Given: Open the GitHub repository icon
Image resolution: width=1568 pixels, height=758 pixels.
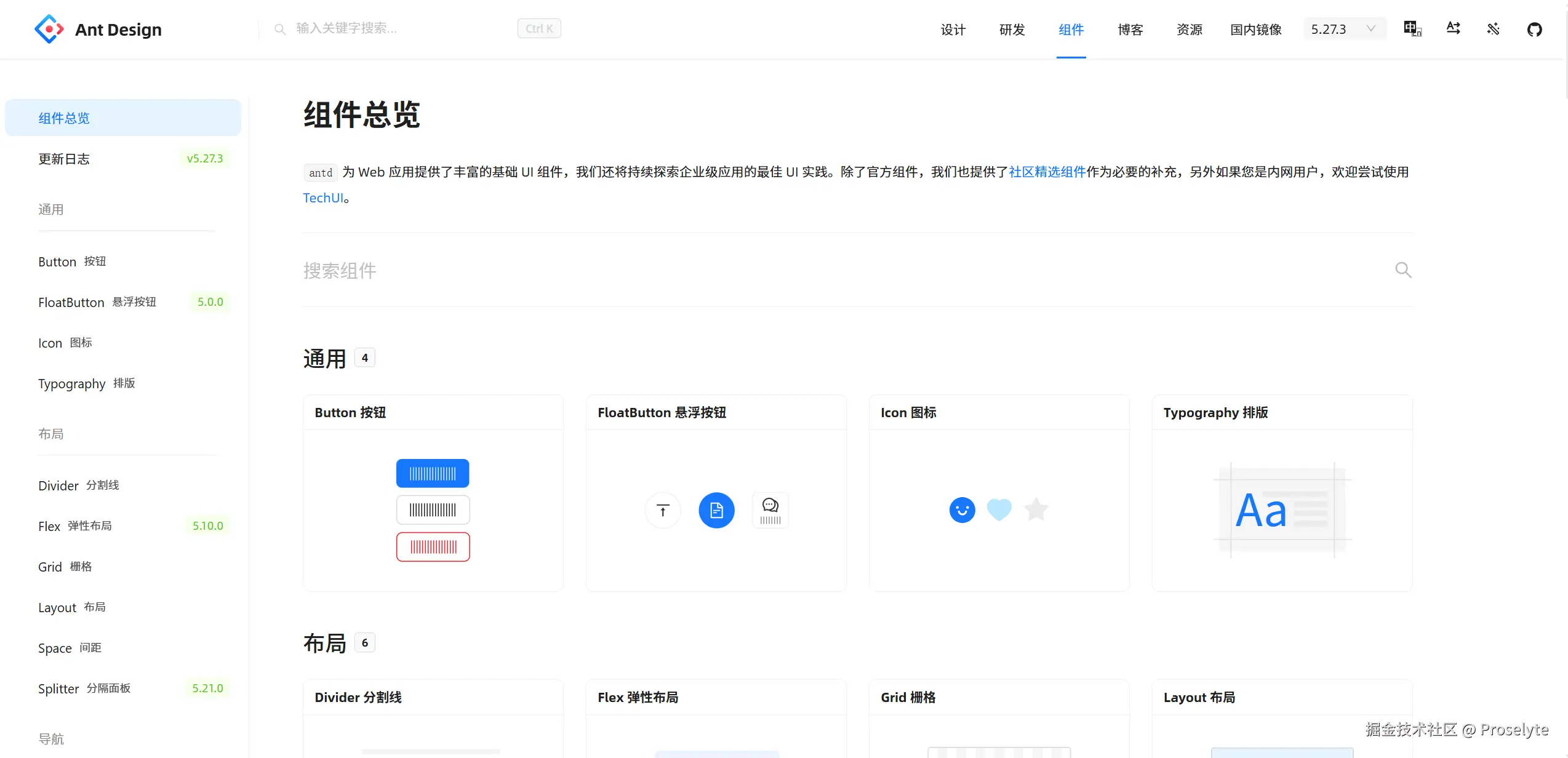Looking at the screenshot, I should click(x=1535, y=29).
